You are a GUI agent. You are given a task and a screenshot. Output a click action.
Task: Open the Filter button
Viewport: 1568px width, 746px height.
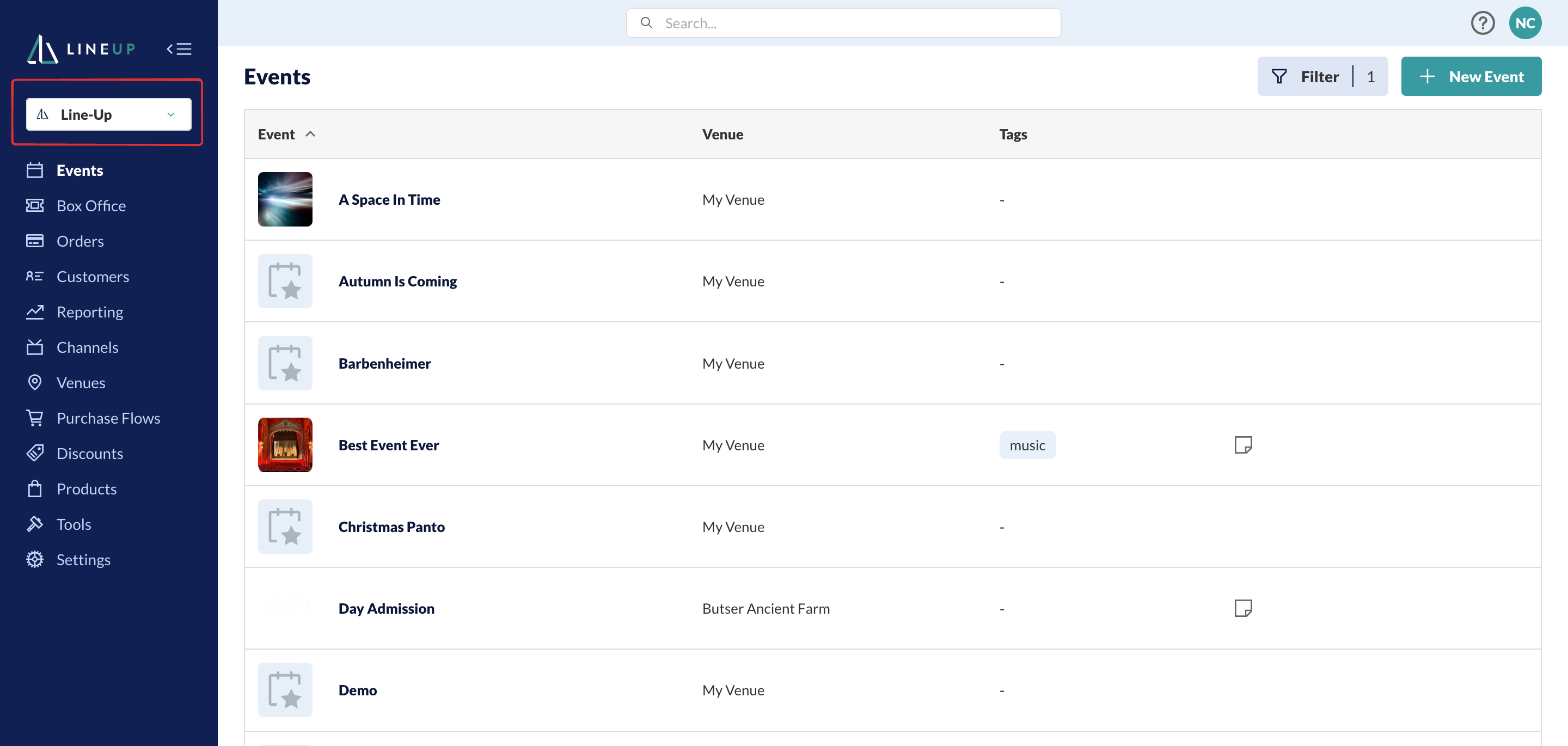1322,76
